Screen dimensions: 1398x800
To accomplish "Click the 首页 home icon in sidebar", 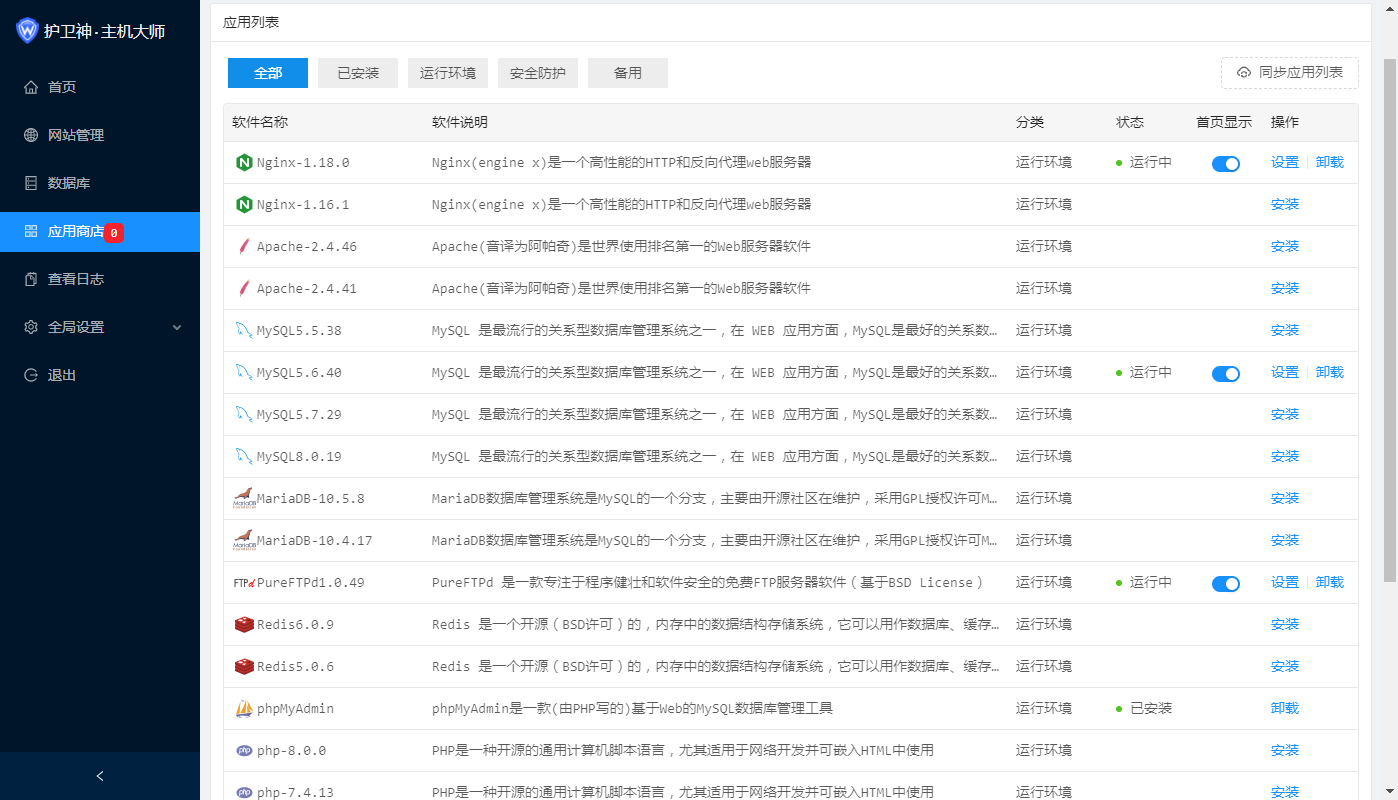I will [31, 87].
